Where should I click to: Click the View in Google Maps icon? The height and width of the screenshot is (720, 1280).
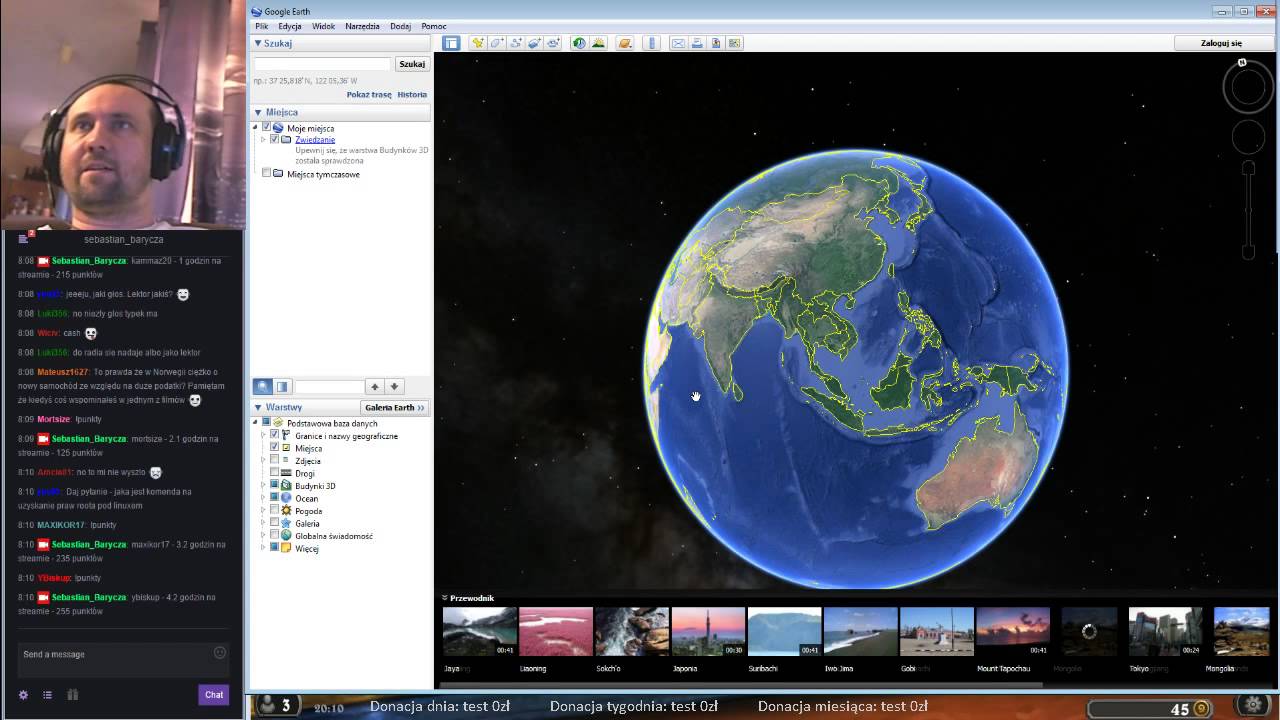[735, 43]
